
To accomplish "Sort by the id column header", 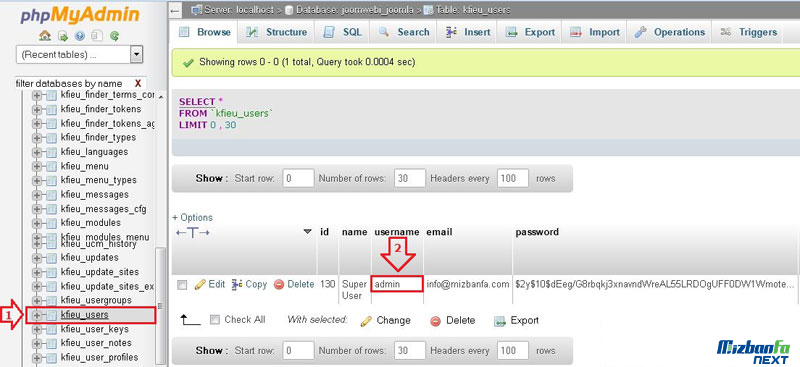I will pos(324,232).
